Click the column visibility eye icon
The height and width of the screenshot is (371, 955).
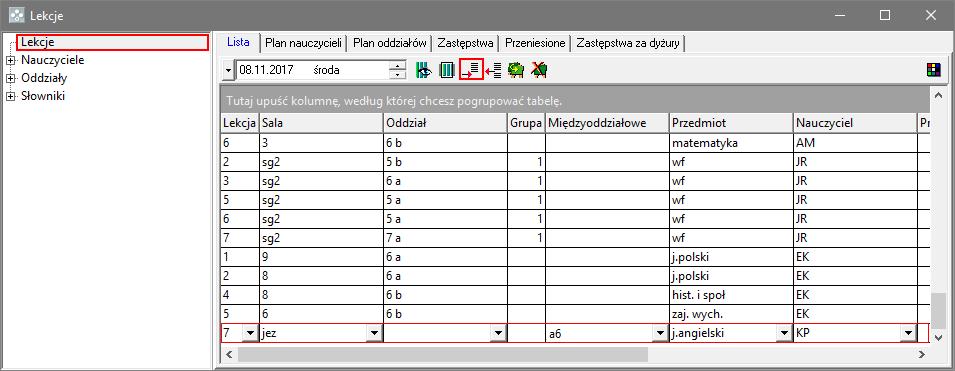[423, 70]
